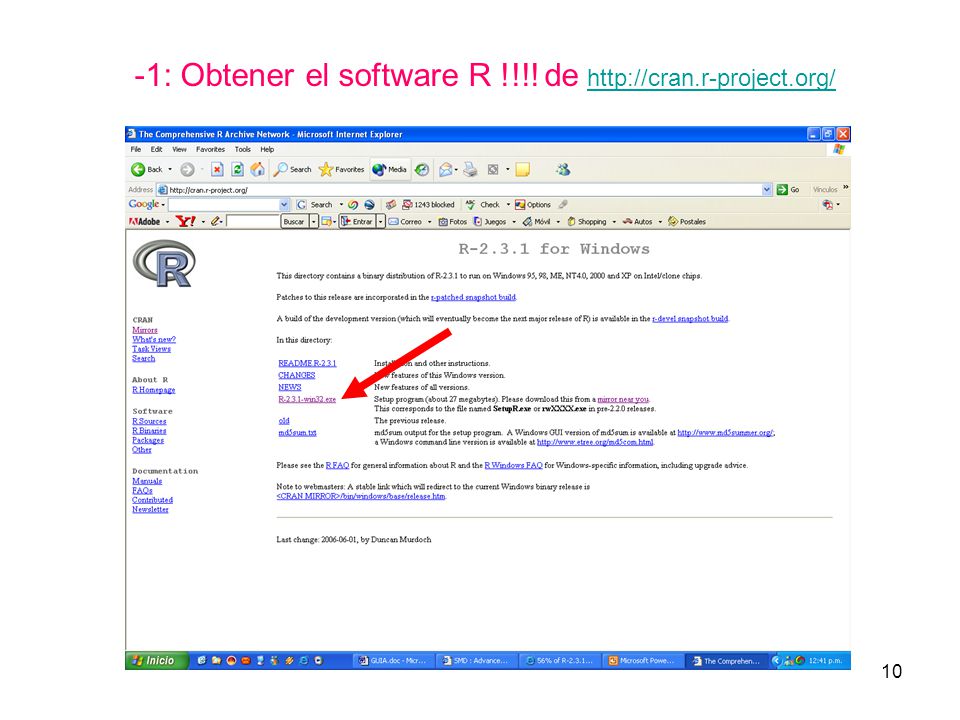960x720 pixels.
Task: Click the Mail envelope icon
Action: (x=446, y=170)
